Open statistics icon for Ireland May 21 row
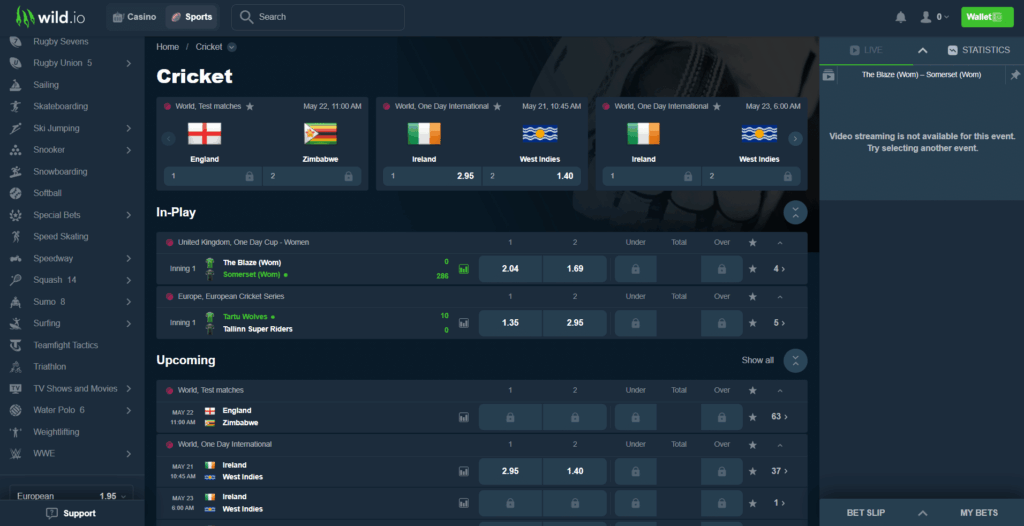 tap(464, 471)
